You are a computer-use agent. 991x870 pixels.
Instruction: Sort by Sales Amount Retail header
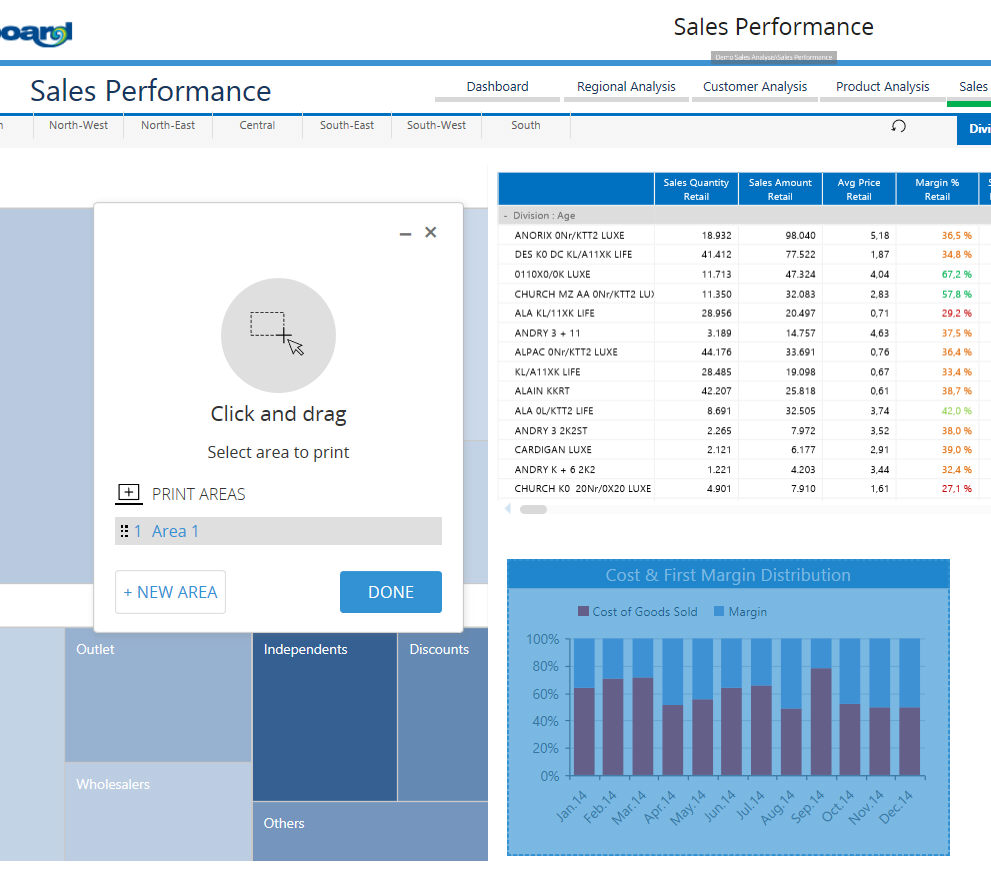tap(780, 189)
